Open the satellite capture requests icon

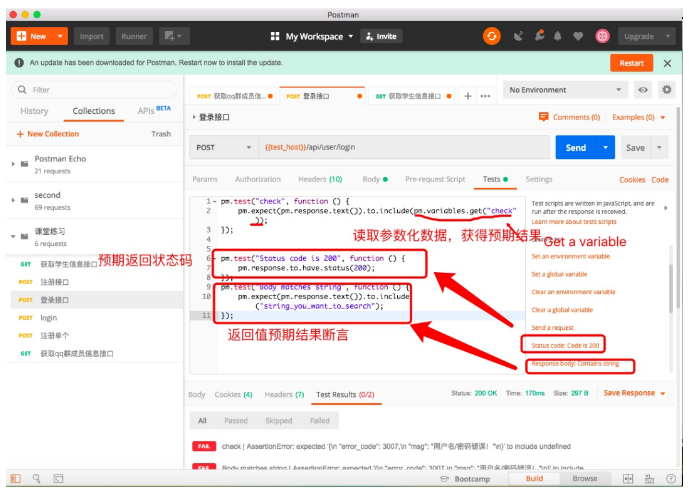tap(519, 36)
